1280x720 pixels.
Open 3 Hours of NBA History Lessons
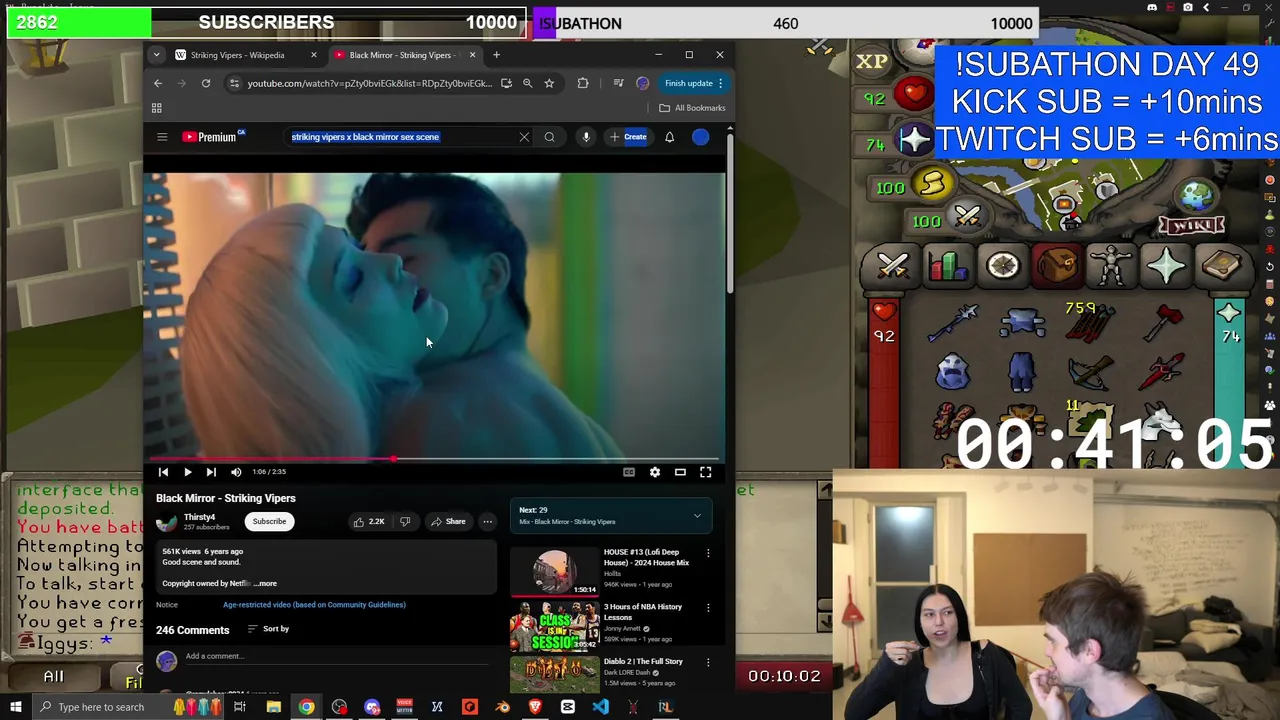point(643,612)
